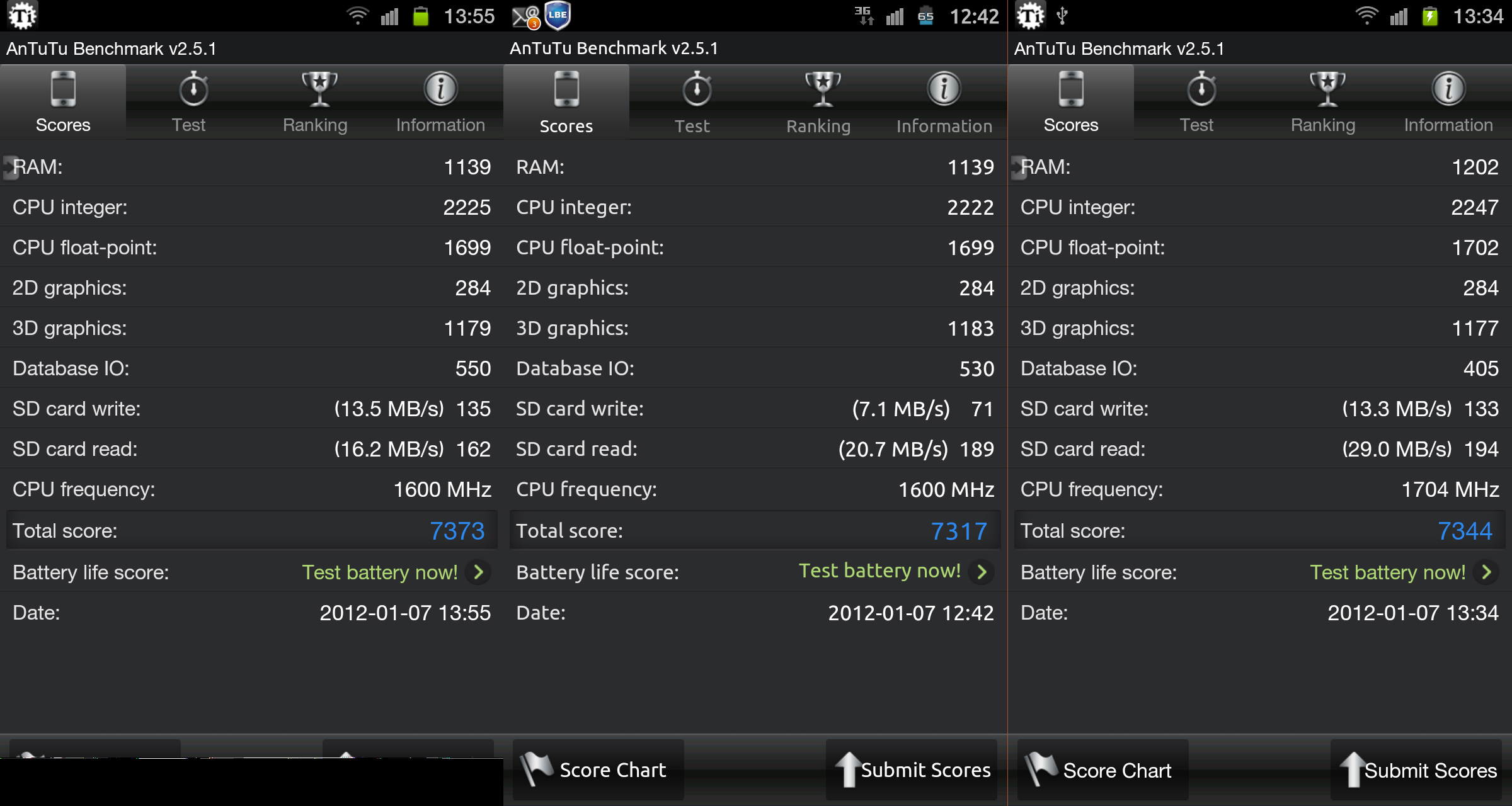Open the Ranking tab in the 13:55 screen
The image size is (1512, 806).
coord(315,102)
